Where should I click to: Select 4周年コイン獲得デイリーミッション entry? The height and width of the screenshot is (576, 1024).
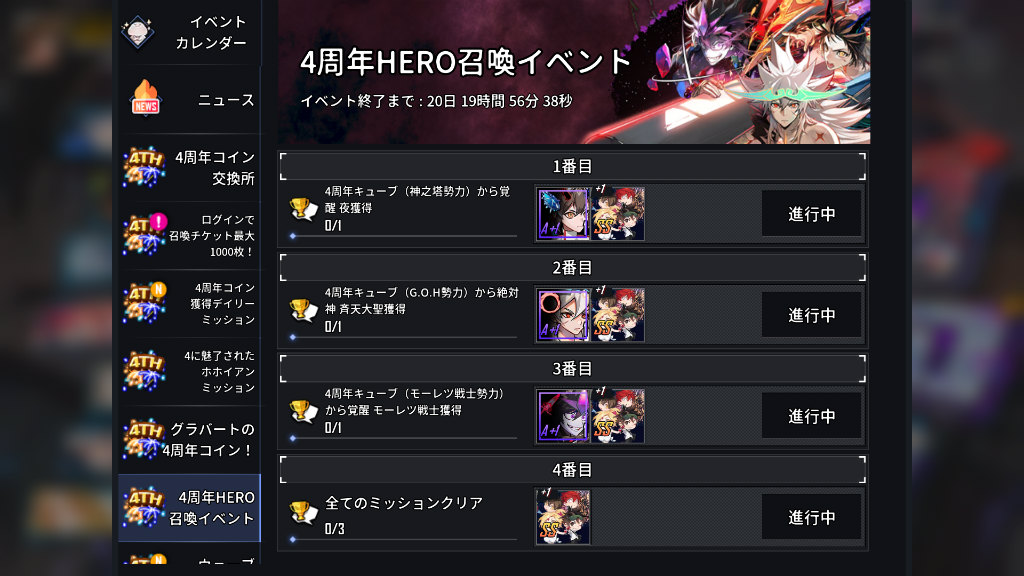point(189,304)
